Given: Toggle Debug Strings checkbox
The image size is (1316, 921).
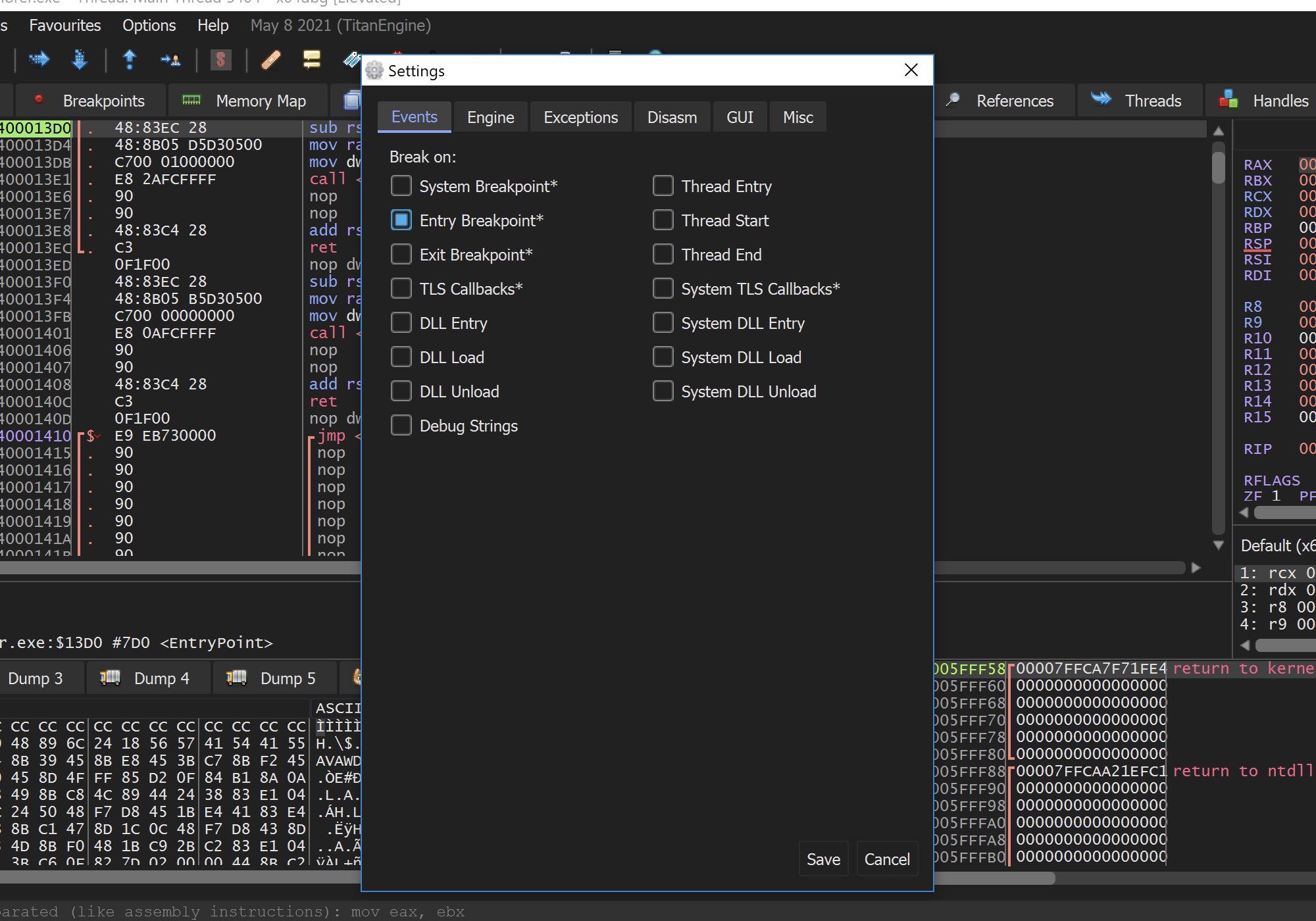Looking at the screenshot, I should [x=401, y=426].
